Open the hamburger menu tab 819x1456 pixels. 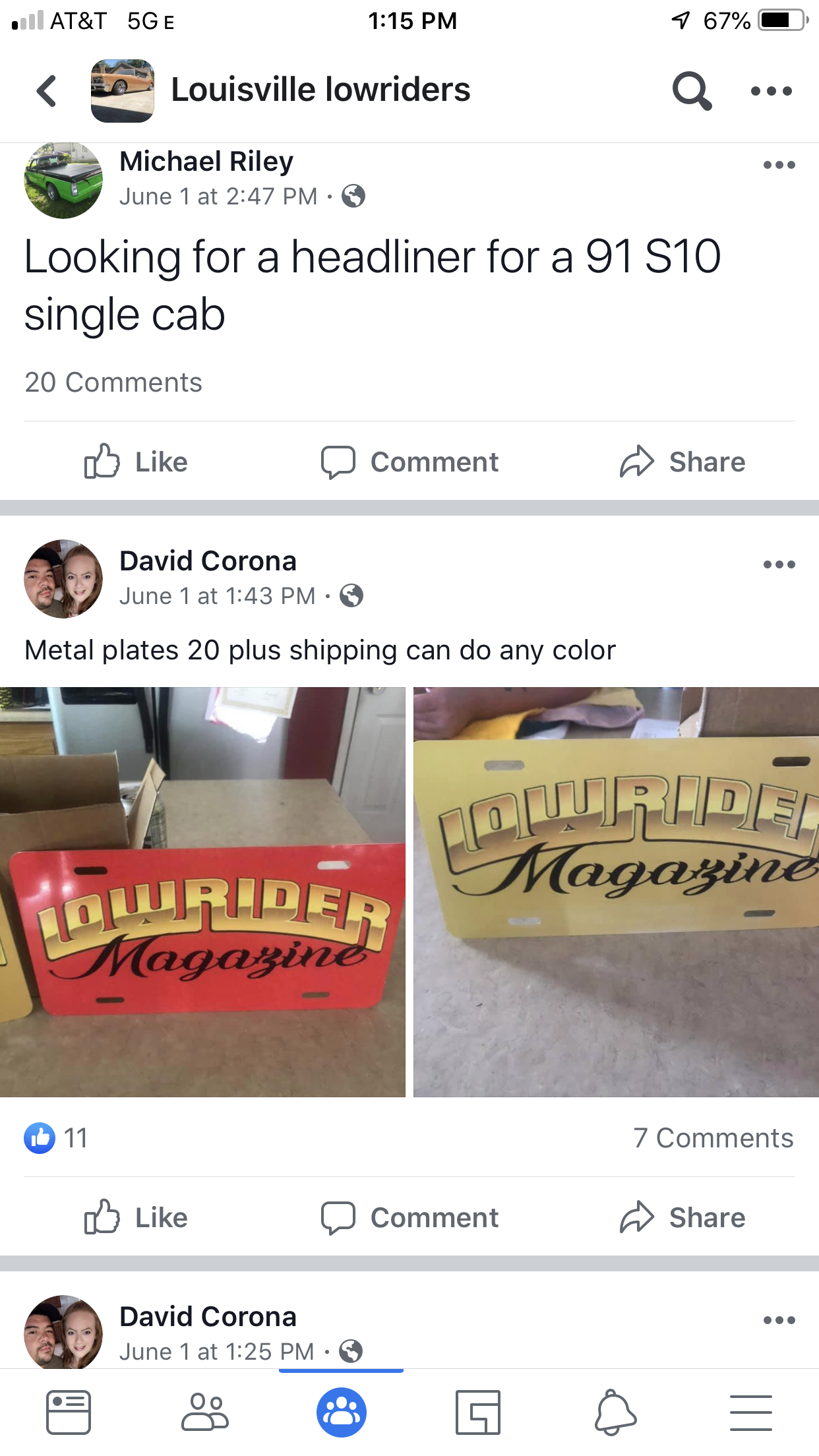[751, 1412]
